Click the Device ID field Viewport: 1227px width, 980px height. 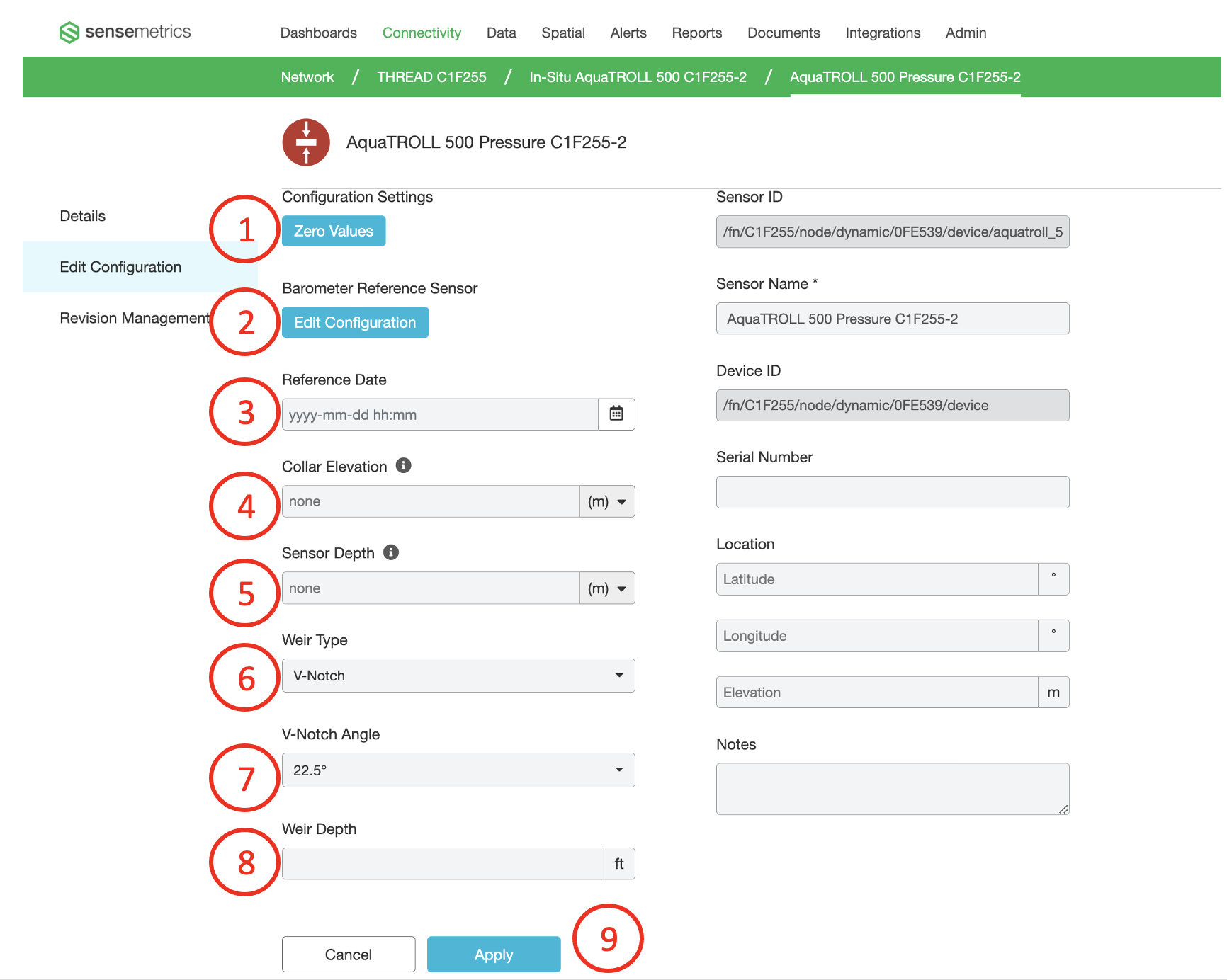pyautogui.click(x=893, y=405)
